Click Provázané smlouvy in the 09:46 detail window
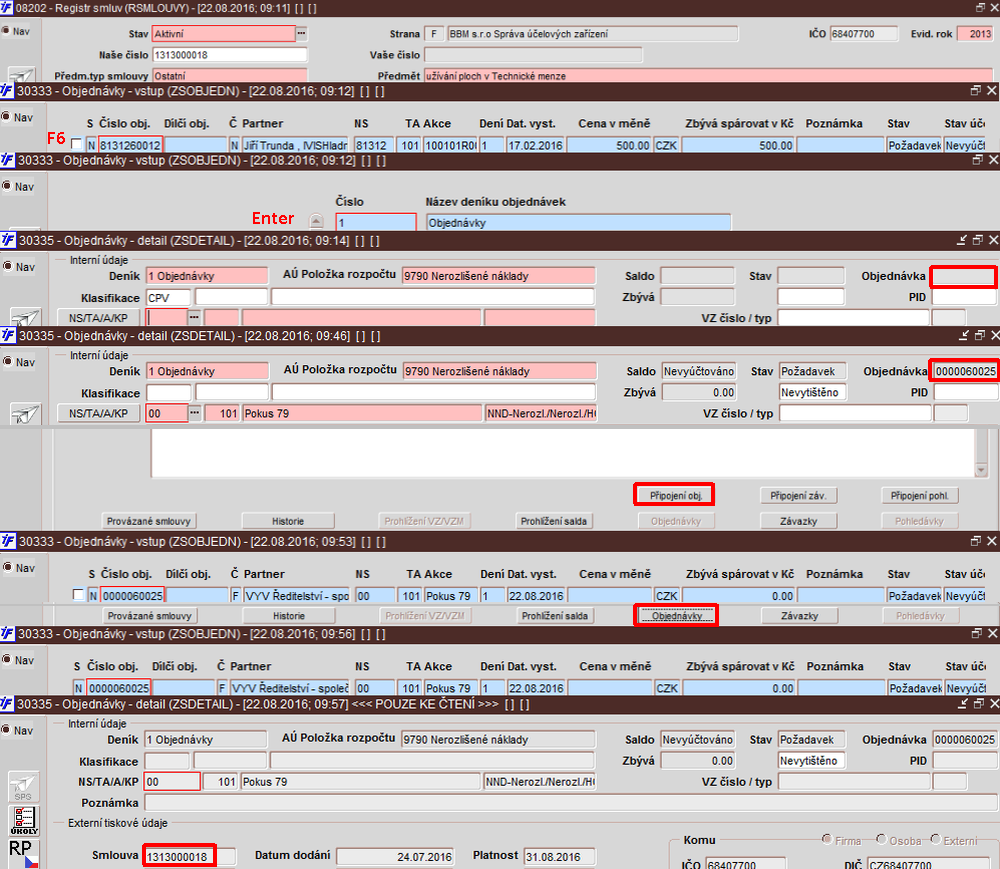 click(149, 521)
